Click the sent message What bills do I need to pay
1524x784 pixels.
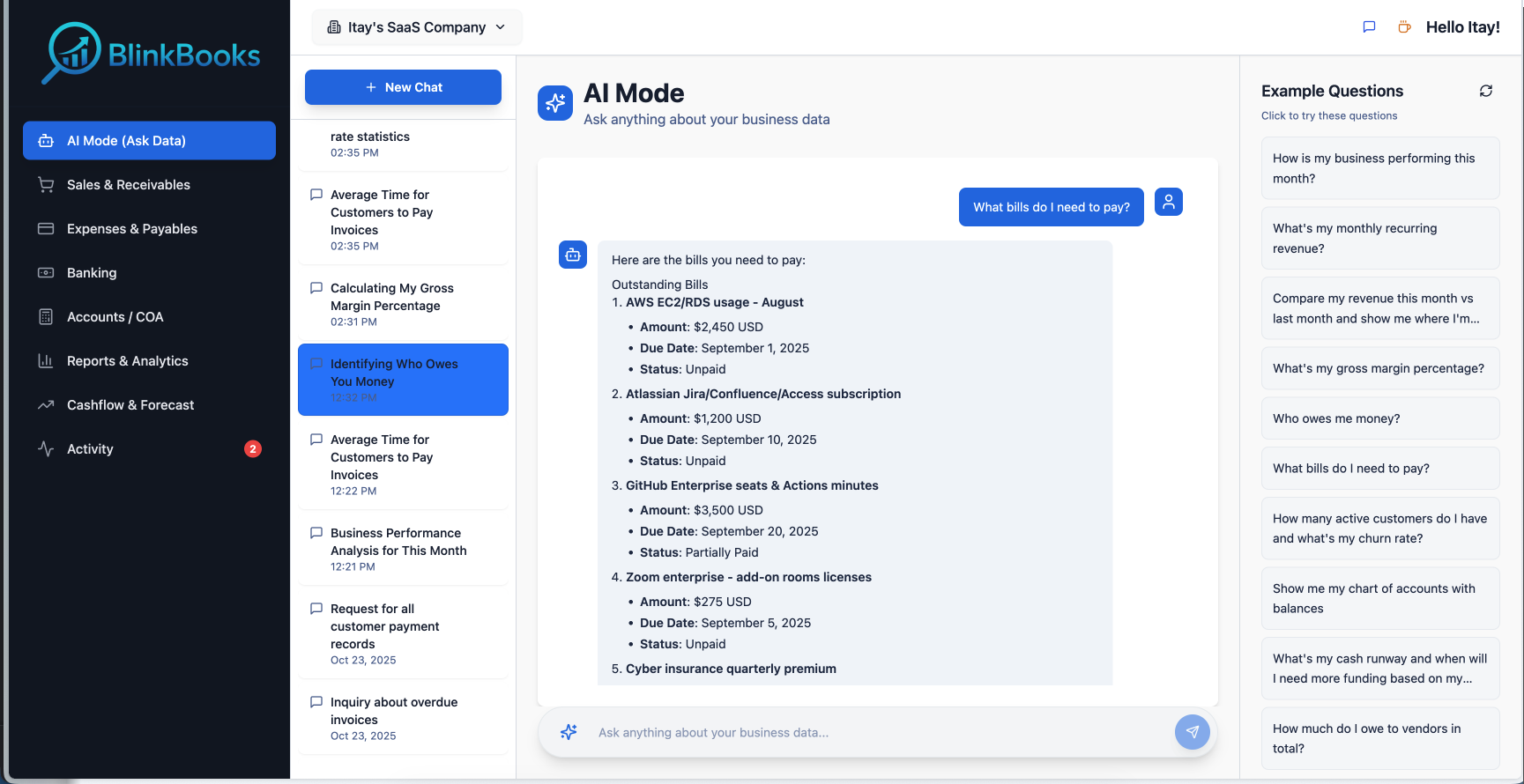(x=1052, y=207)
